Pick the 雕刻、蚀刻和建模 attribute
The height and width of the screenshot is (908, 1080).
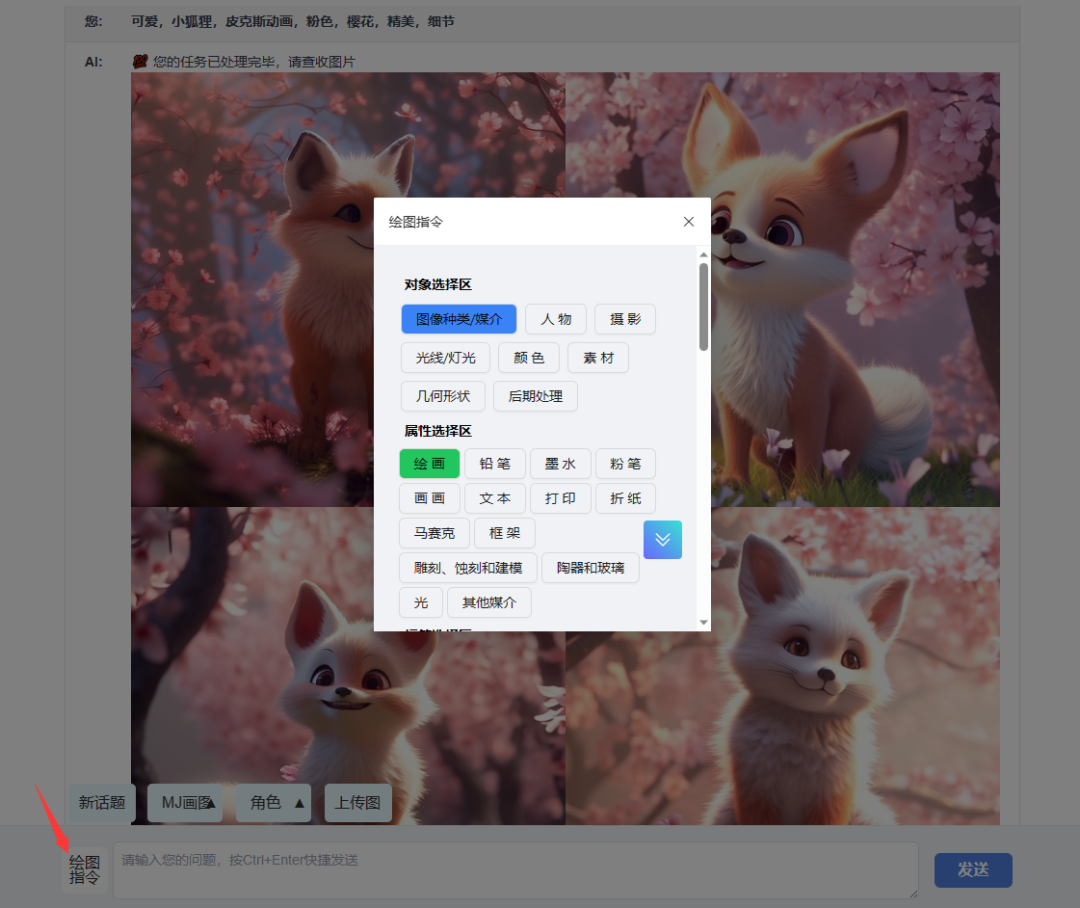tap(468, 568)
